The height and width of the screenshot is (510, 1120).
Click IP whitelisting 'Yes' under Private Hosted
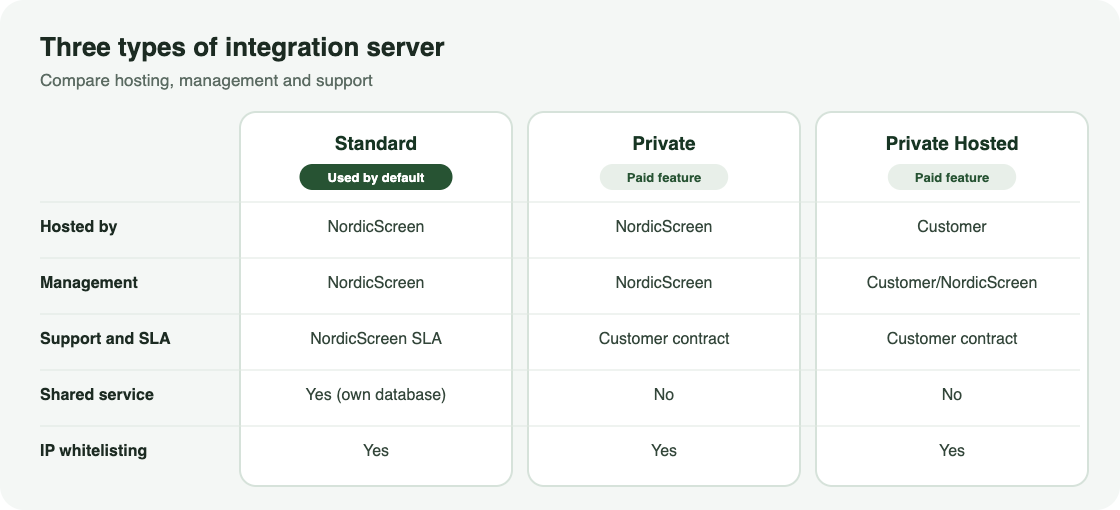coord(951,450)
